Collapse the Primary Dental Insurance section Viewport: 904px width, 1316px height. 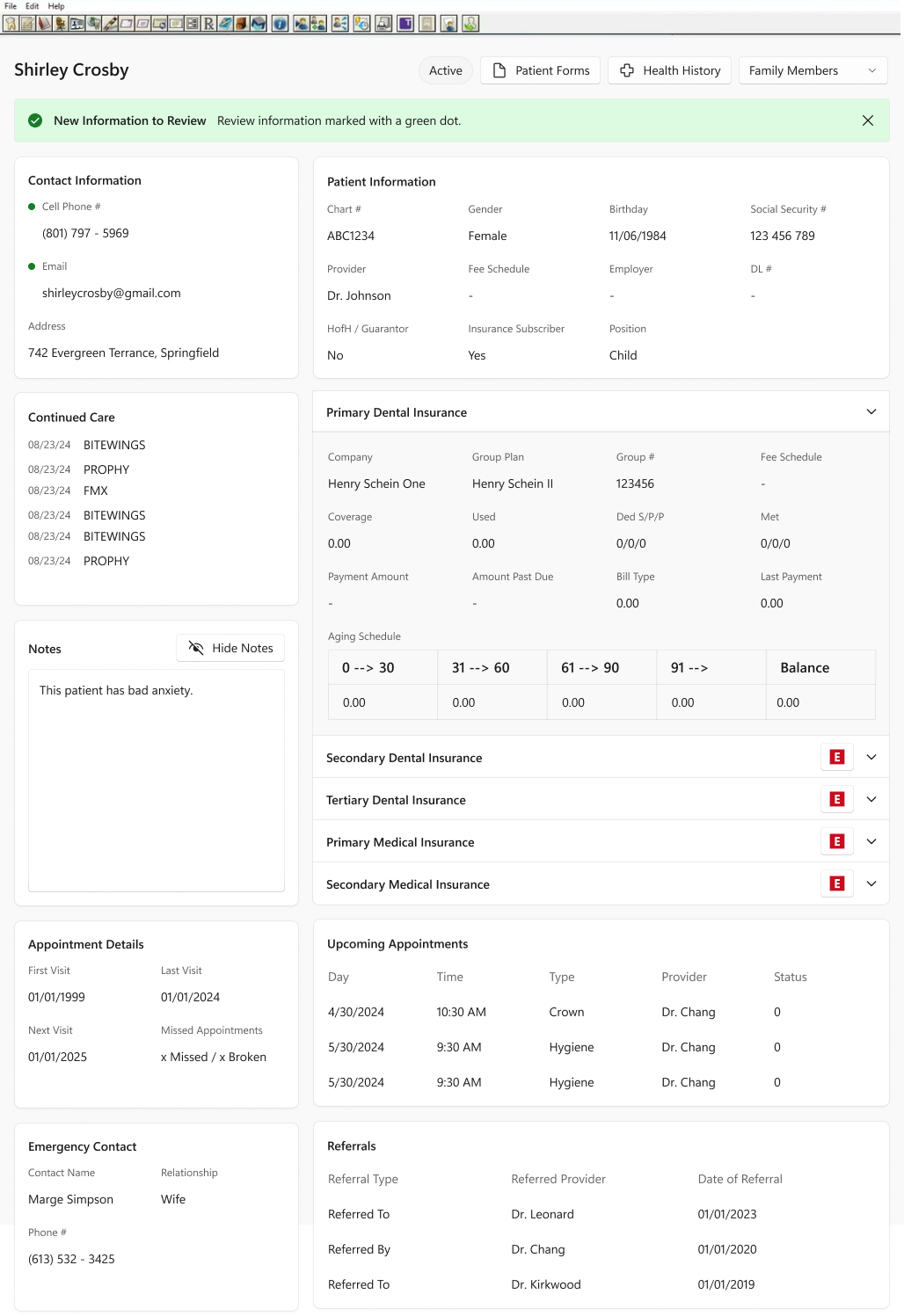pyautogui.click(x=871, y=411)
